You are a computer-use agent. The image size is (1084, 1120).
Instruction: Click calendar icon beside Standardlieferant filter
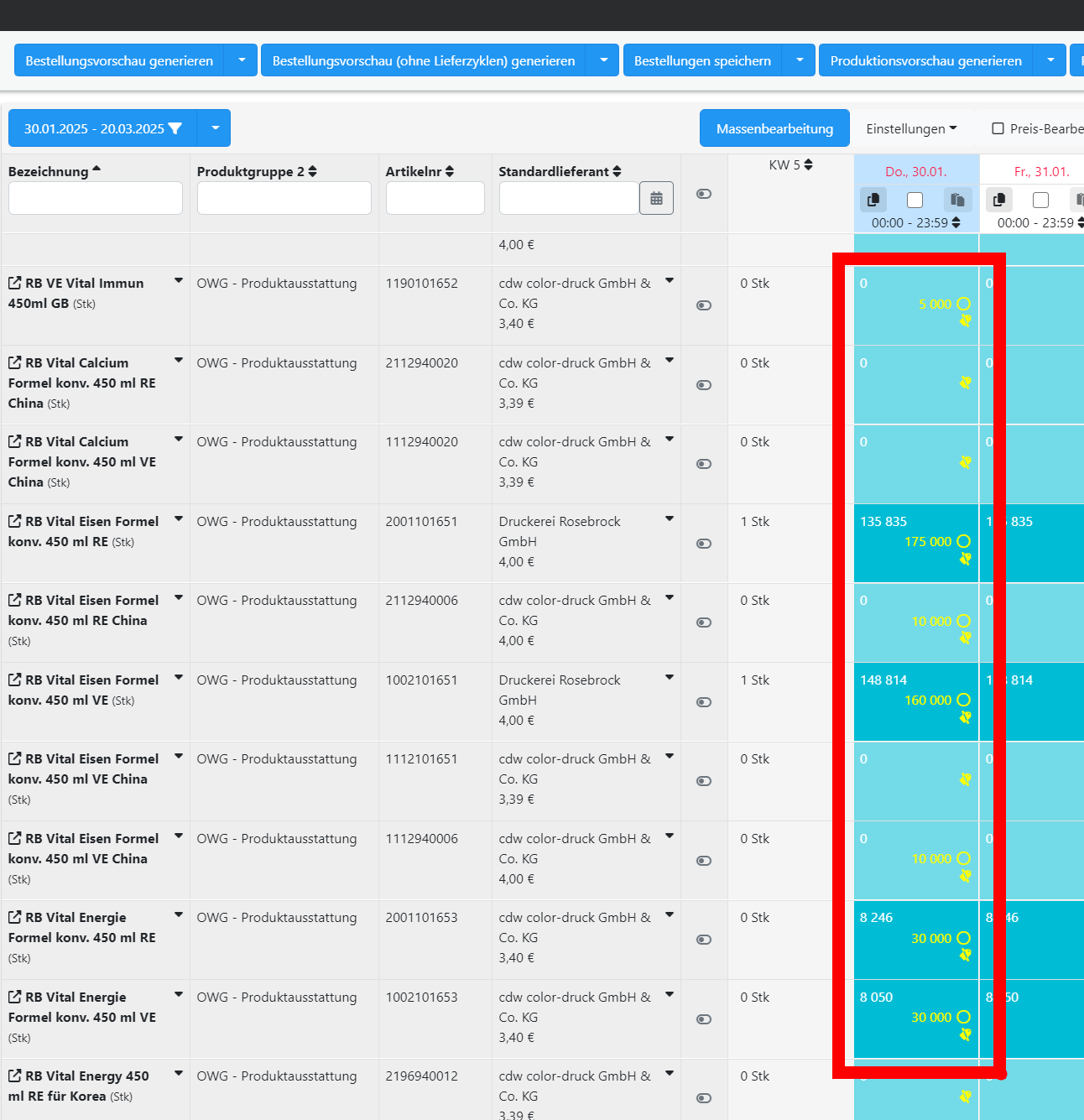point(656,198)
